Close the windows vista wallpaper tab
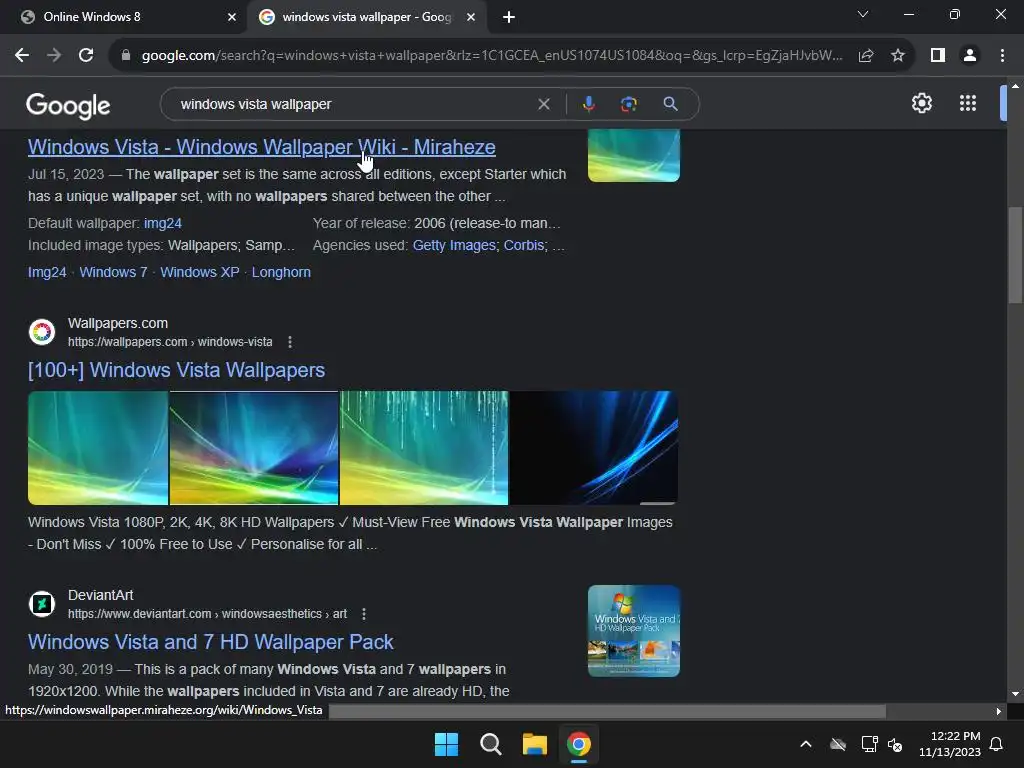This screenshot has height=768, width=1024. [x=471, y=18]
